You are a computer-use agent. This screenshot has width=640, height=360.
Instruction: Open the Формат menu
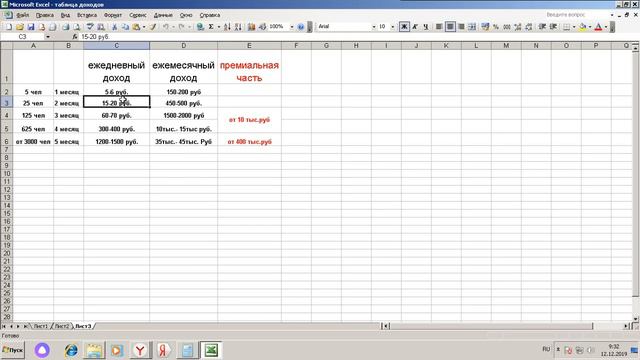click(x=113, y=15)
